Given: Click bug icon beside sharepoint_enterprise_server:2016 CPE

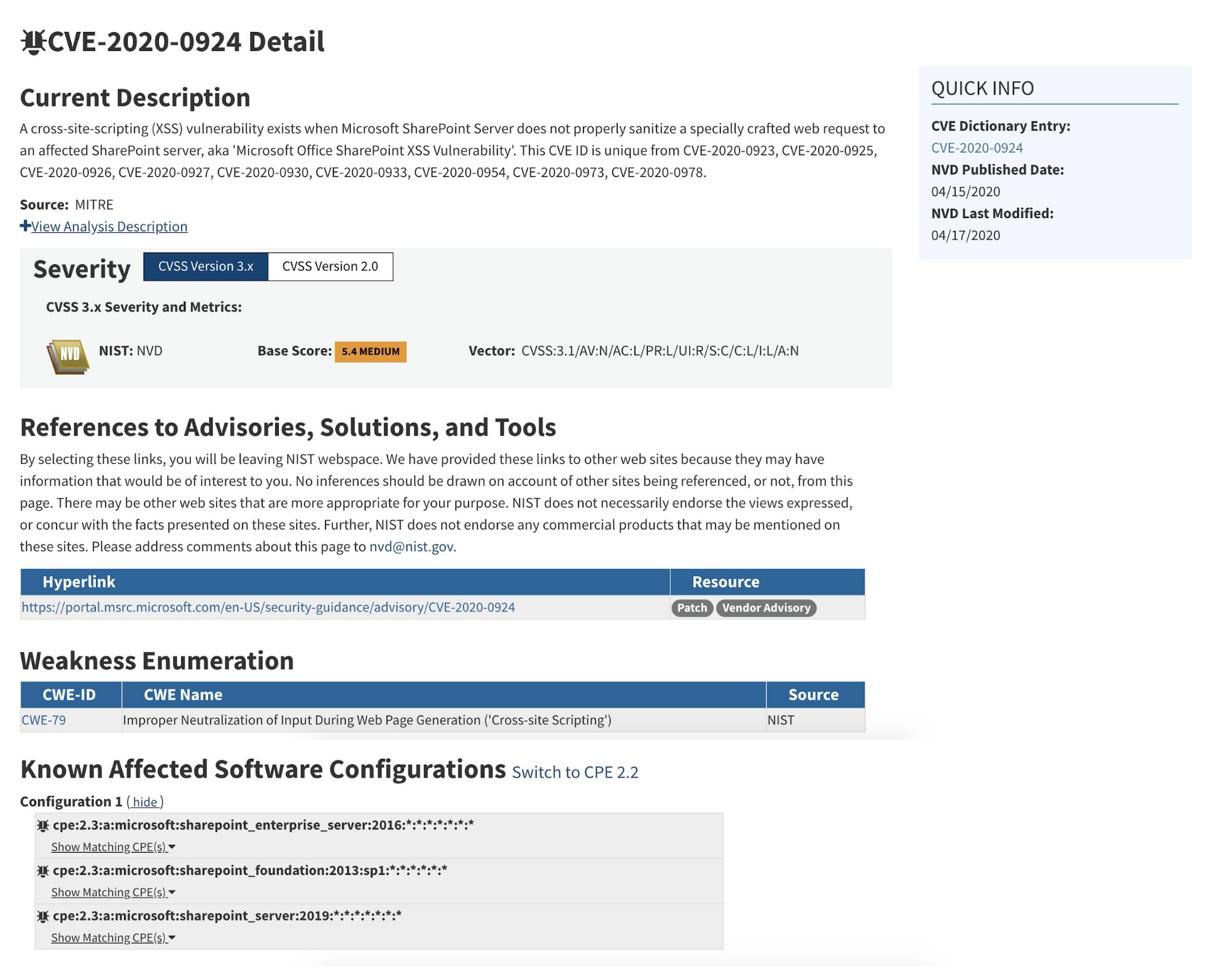Looking at the screenshot, I should (43, 825).
